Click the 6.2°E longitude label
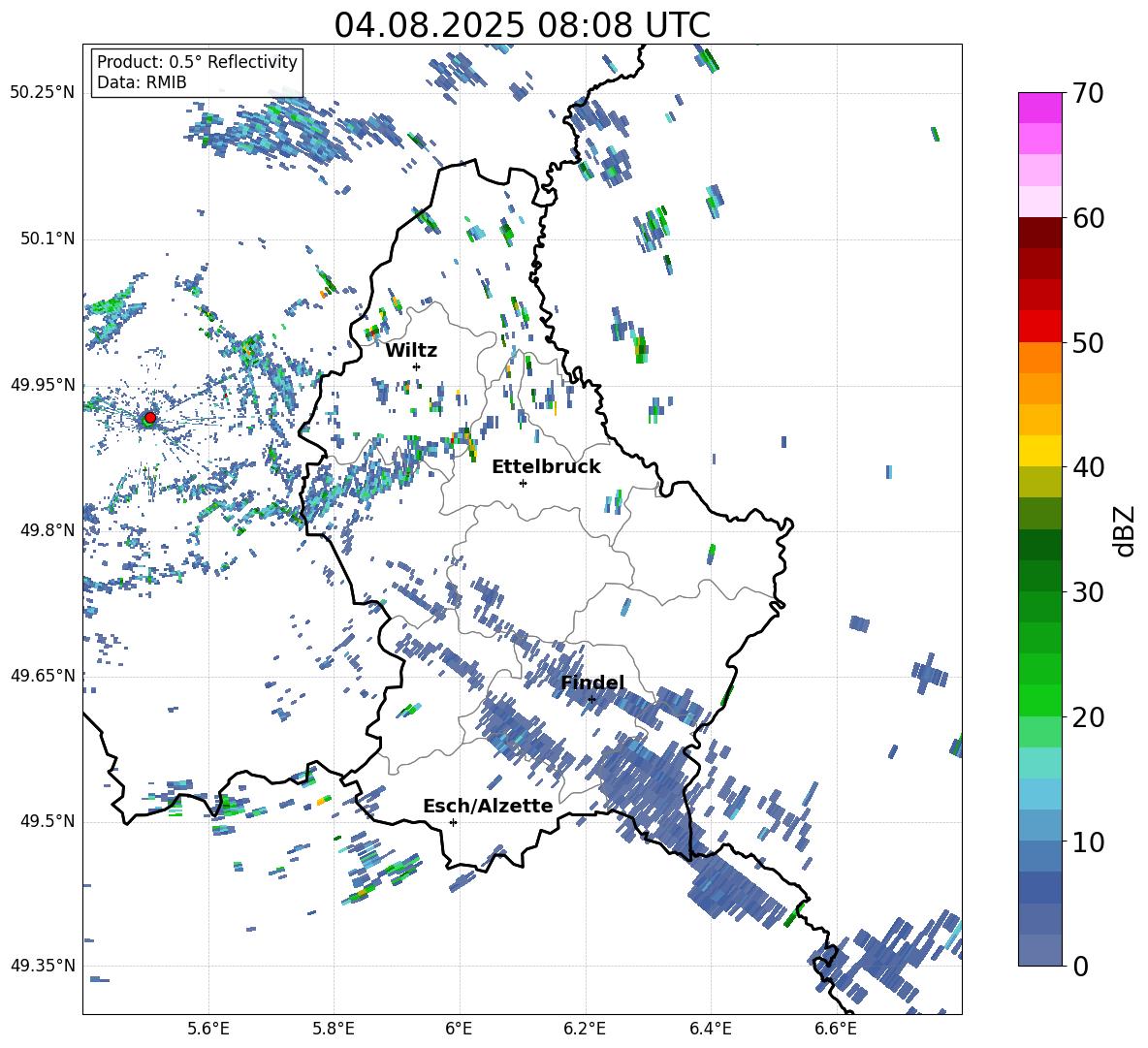Image resolution: width=1148 pixels, height=1048 pixels. (x=585, y=1029)
